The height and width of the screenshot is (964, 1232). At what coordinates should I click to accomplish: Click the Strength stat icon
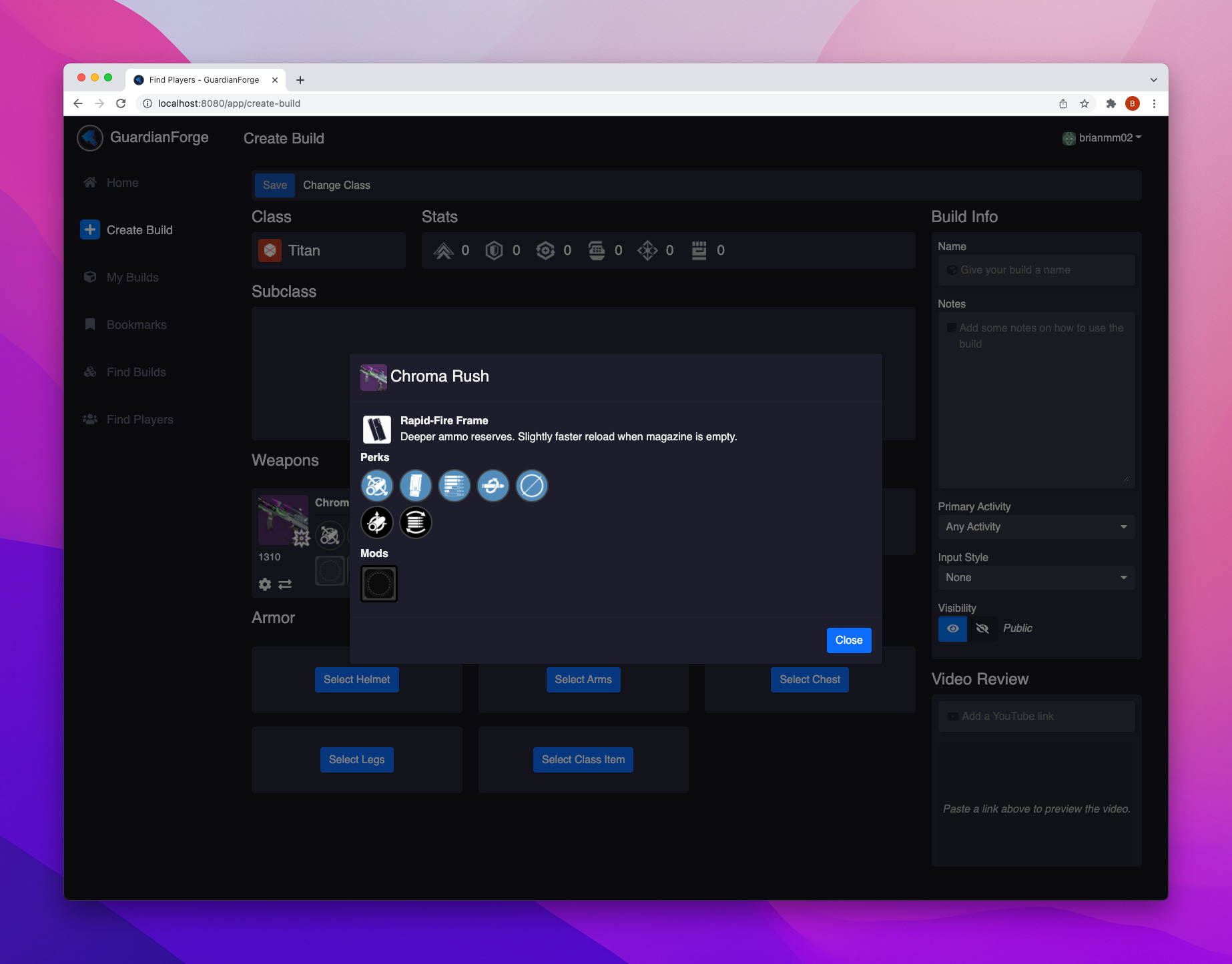[699, 251]
